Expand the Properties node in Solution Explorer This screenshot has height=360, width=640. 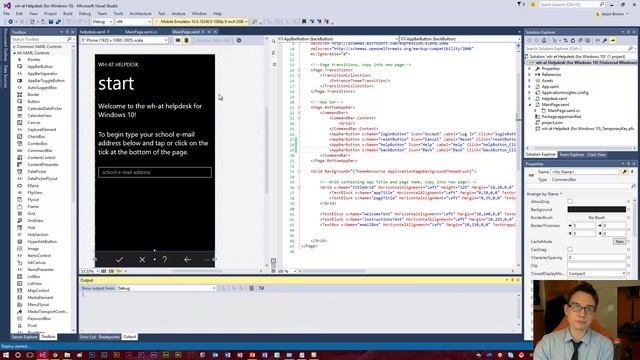(530, 69)
